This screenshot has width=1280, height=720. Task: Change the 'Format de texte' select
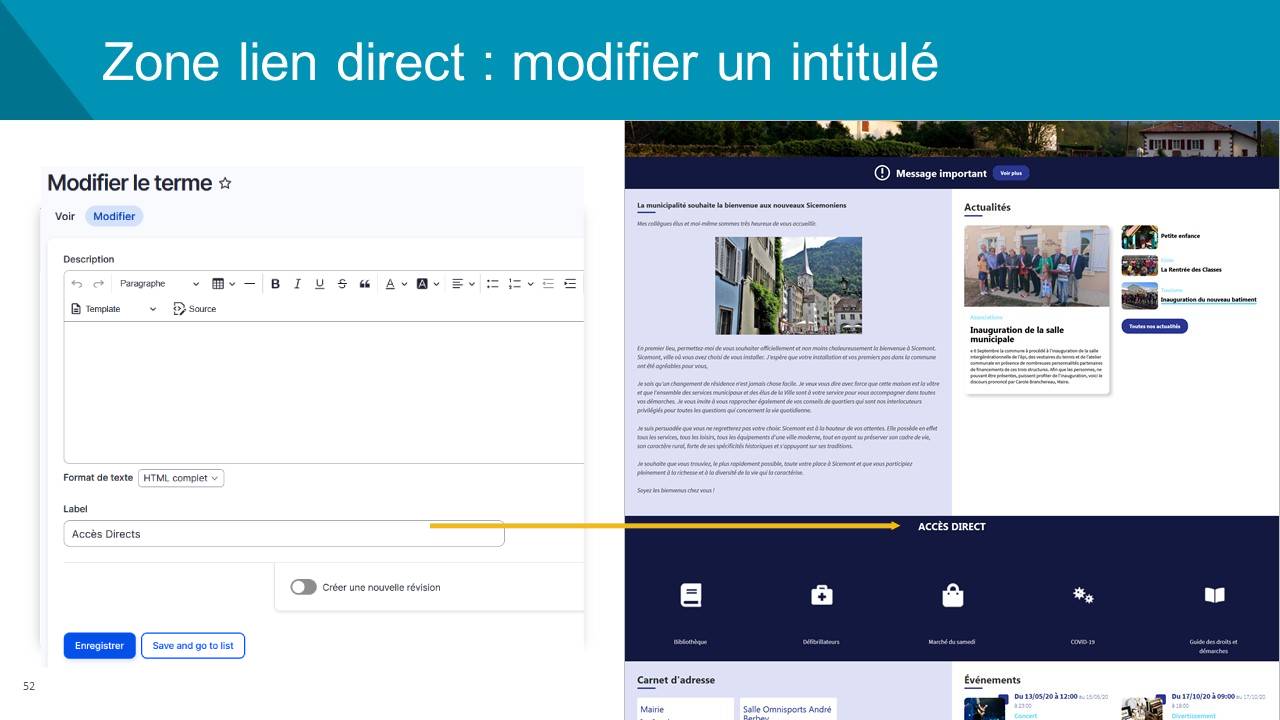pos(181,478)
